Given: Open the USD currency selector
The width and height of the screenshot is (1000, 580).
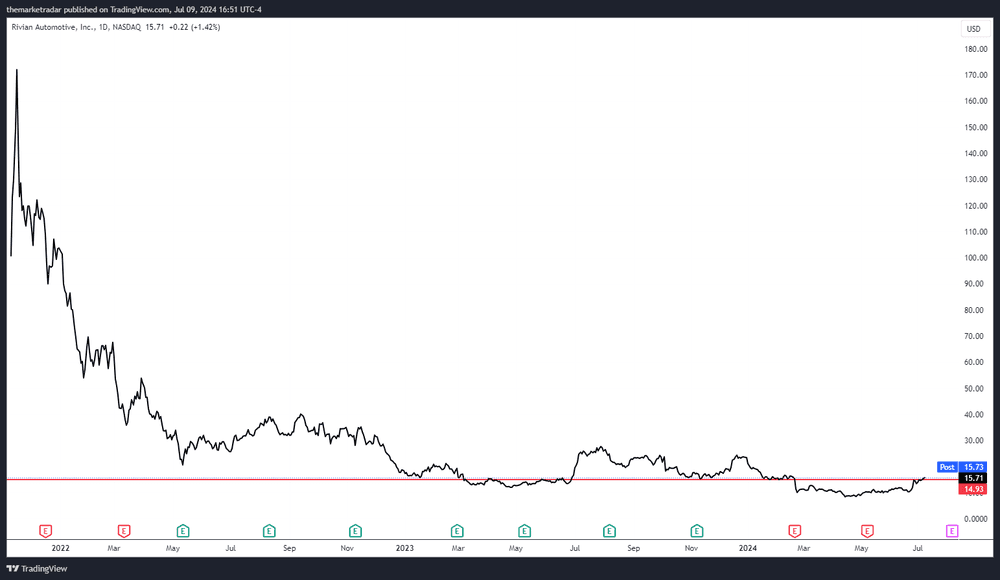Looking at the screenshot, I should (x=973, y=29).
